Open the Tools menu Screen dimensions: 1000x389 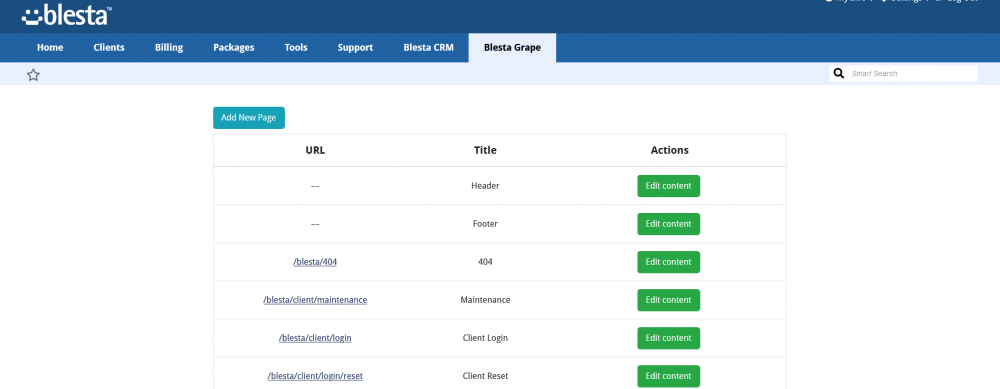(296, 47)
